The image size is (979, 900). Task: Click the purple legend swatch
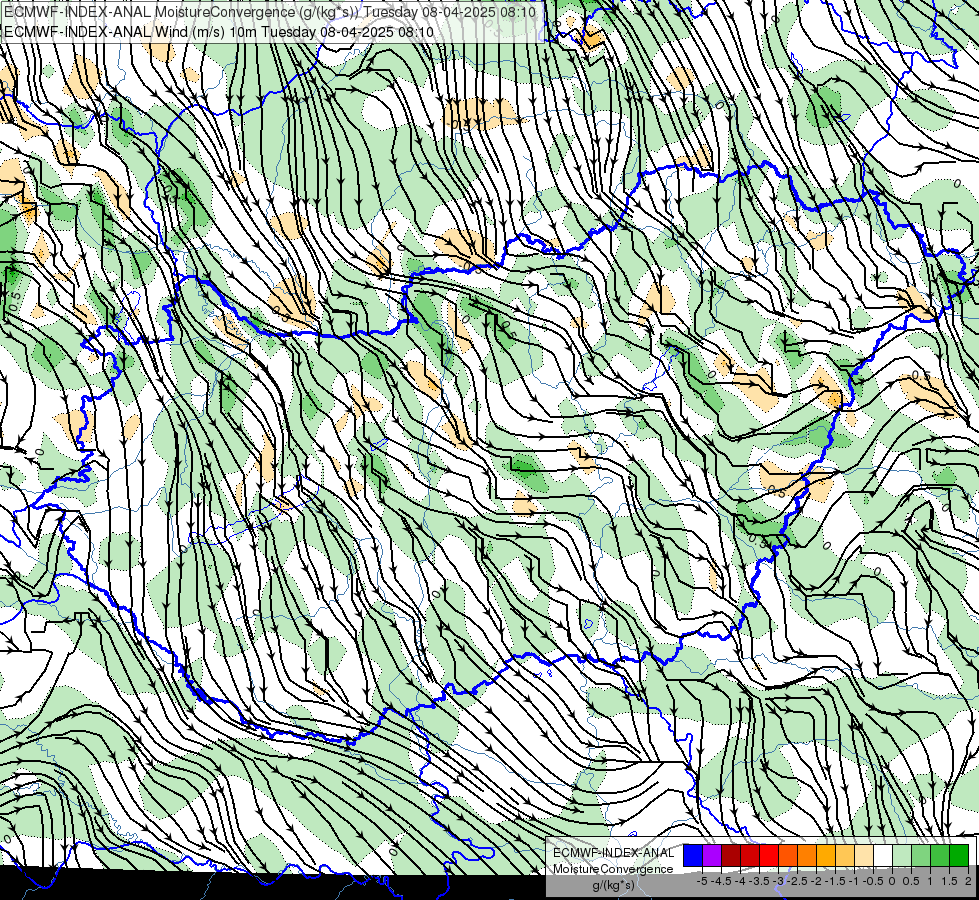pyautogui.click(x=712, y=856)
